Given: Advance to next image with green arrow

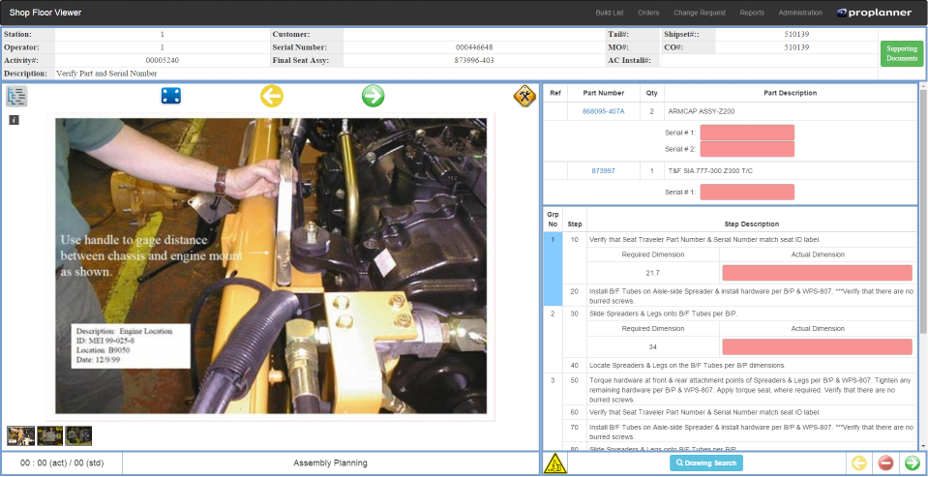Looking at the screenshot, I should tap(373, 96).
